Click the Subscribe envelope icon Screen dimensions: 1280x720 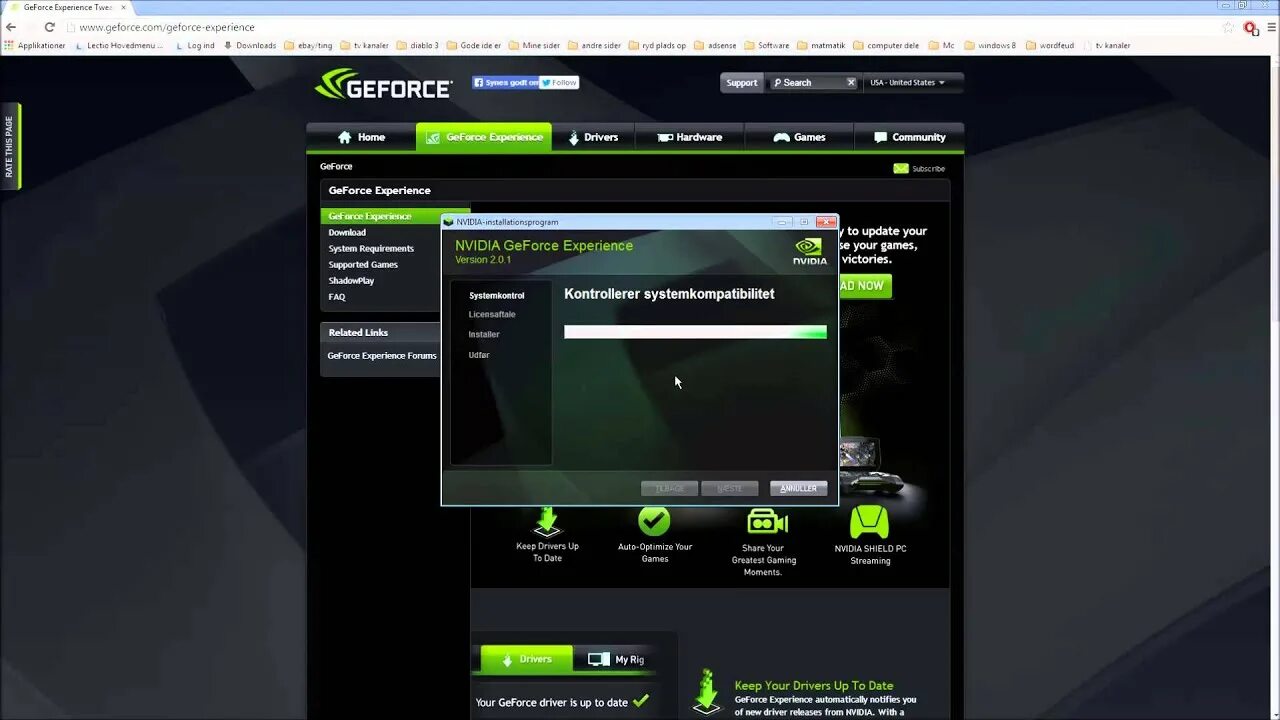901,168
